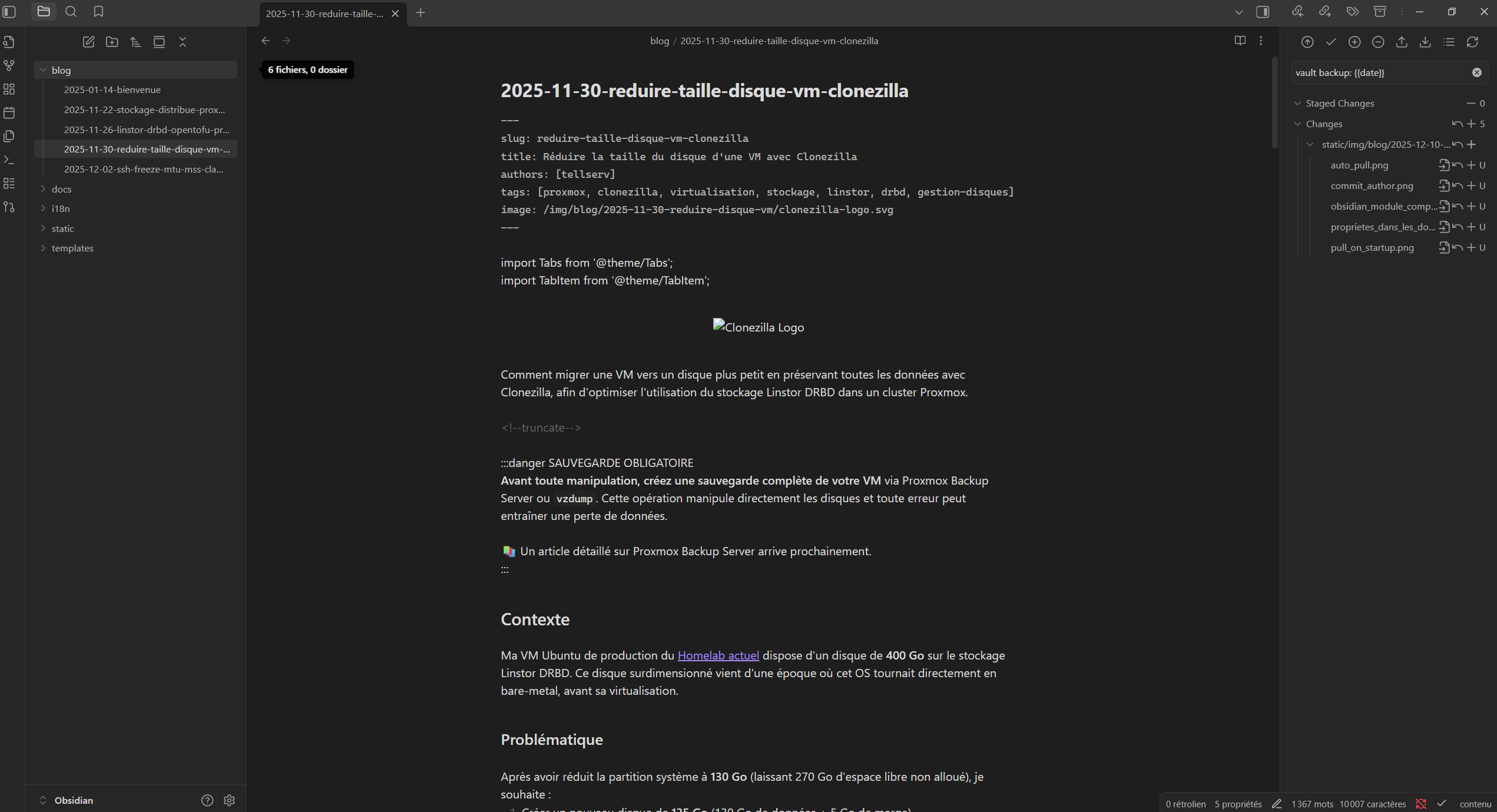Toggle the left sidebar panel
The width and height of the screenshot is (1497, 812).
coord(9,12)
